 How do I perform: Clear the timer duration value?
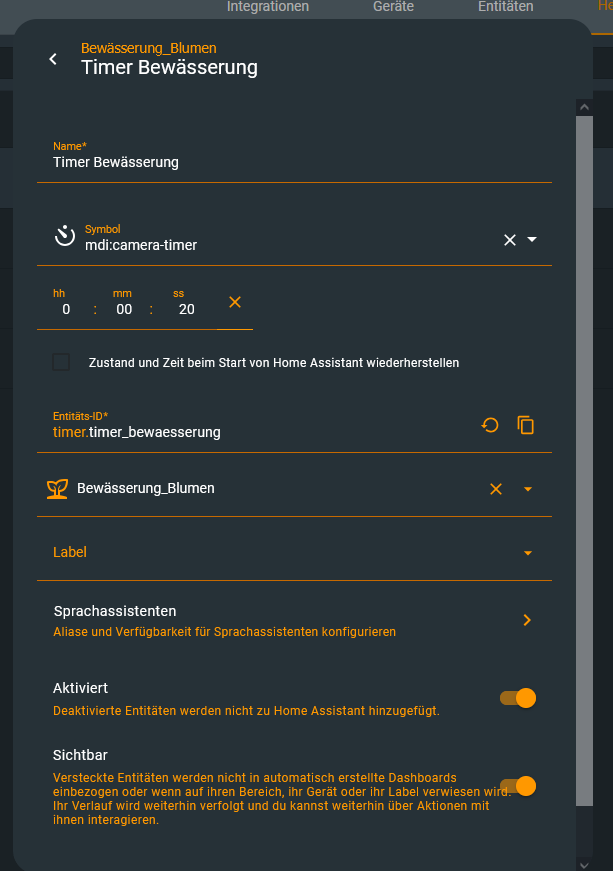tap(235, 302)
